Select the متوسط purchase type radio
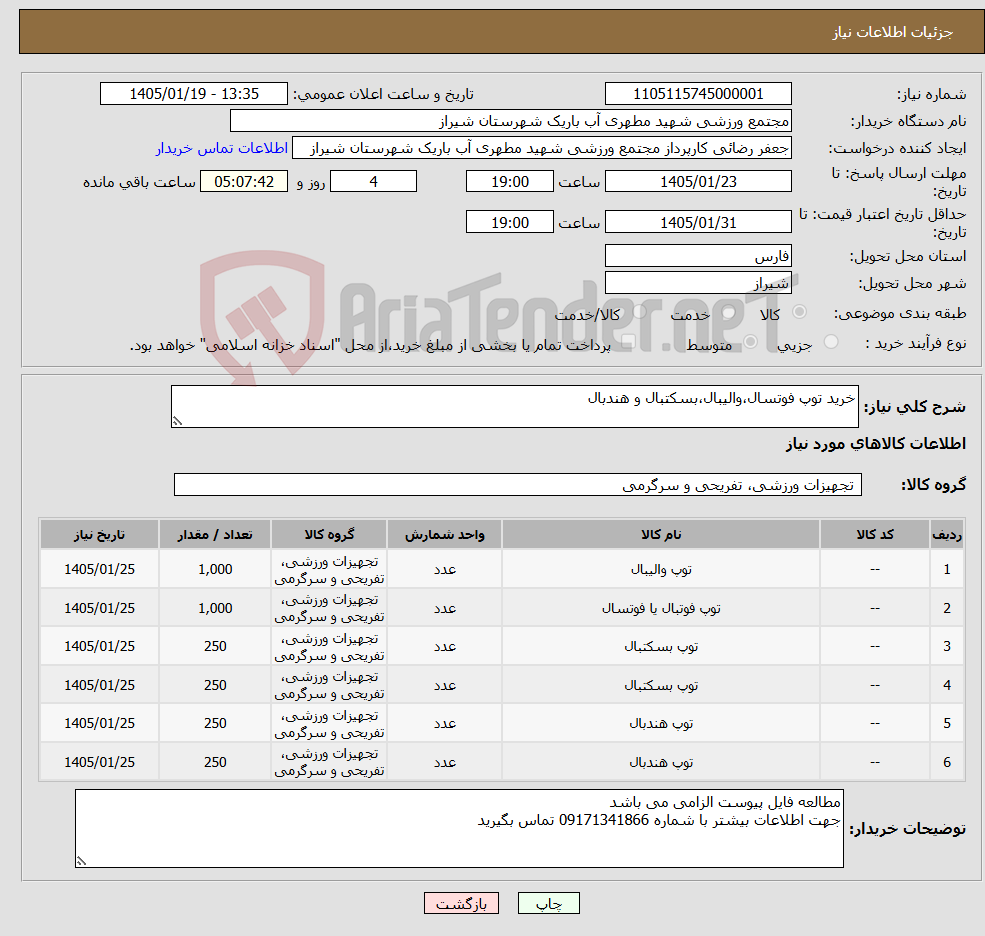 pyautogui.click(x=751, y=342)
